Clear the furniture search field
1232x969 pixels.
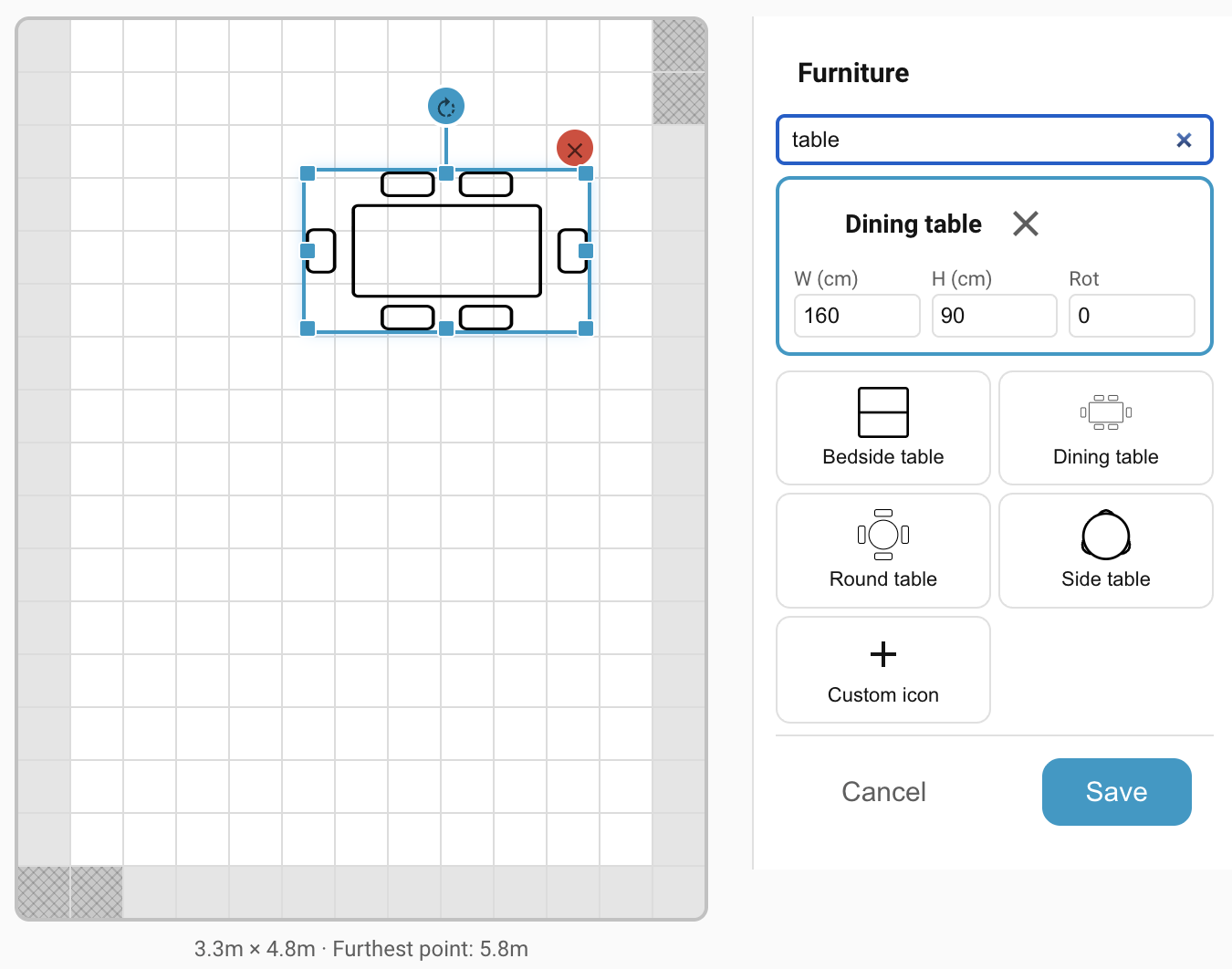click(x=1184, y=140)
